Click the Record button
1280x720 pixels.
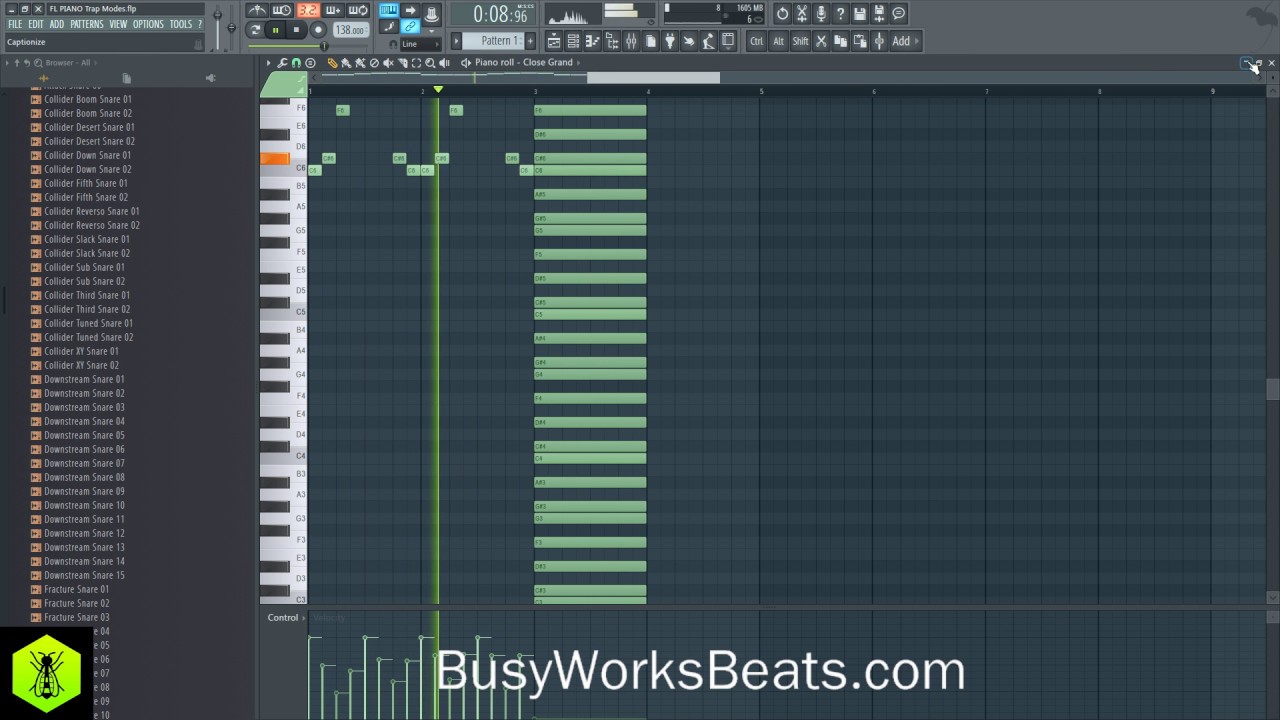(318, 30)
